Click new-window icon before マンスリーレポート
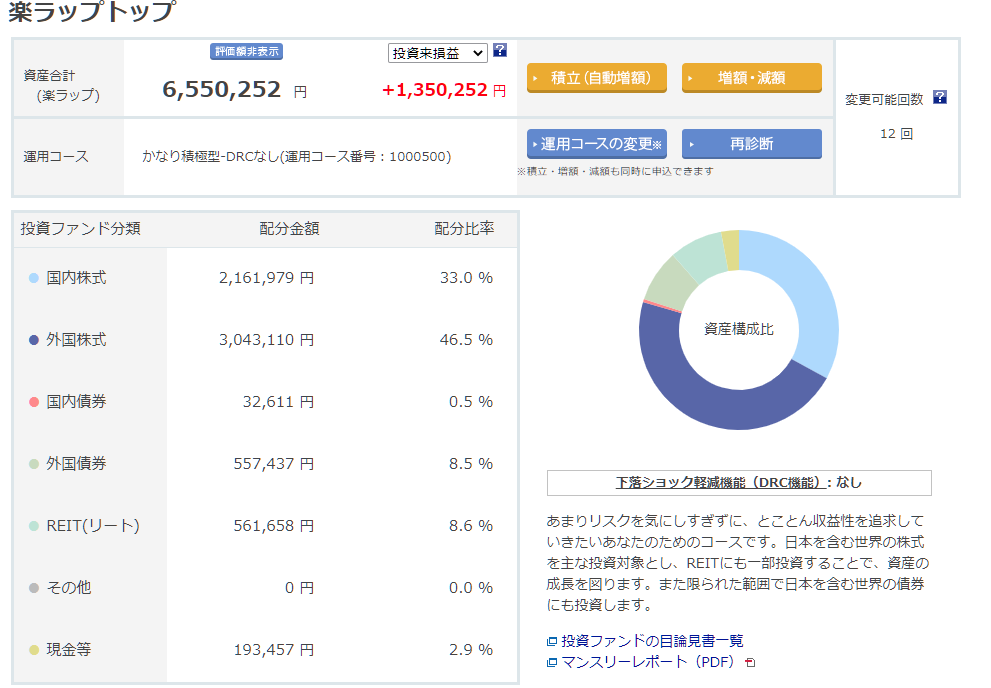 pyautogui.click(x=552, y=662)
